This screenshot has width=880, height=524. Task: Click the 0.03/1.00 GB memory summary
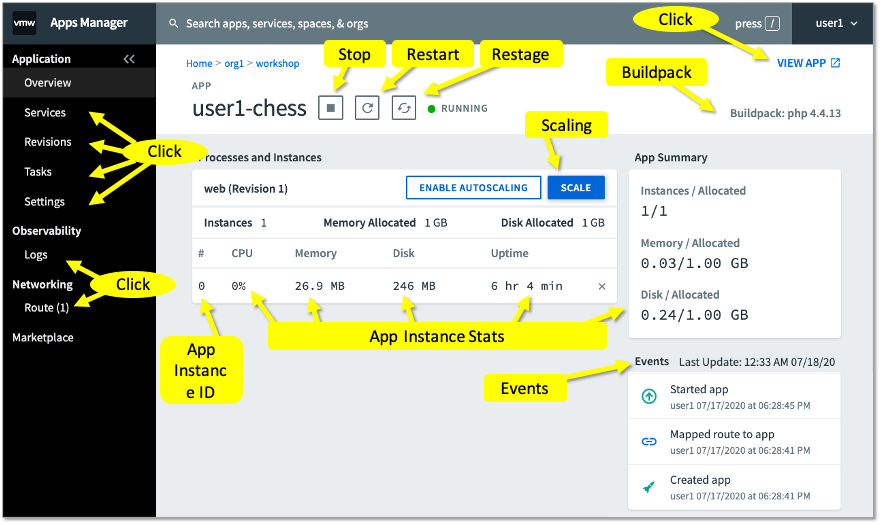pyautogui.click(x=694, y=263)
